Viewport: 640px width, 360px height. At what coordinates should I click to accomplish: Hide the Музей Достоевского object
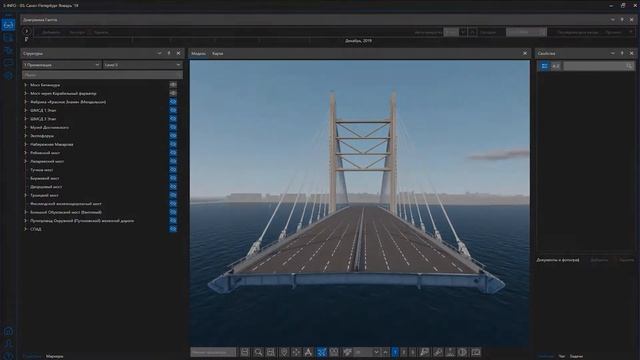173,127
